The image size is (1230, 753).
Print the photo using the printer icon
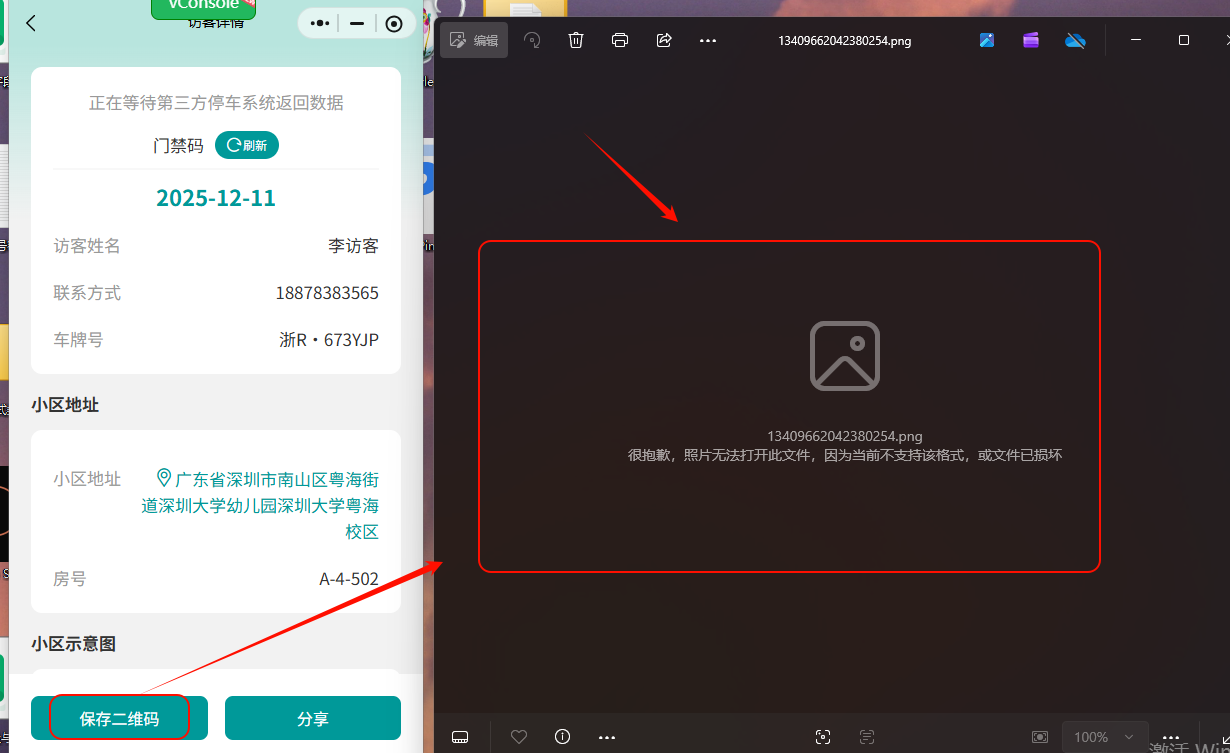pyautogui.click(x=619, y=40)
